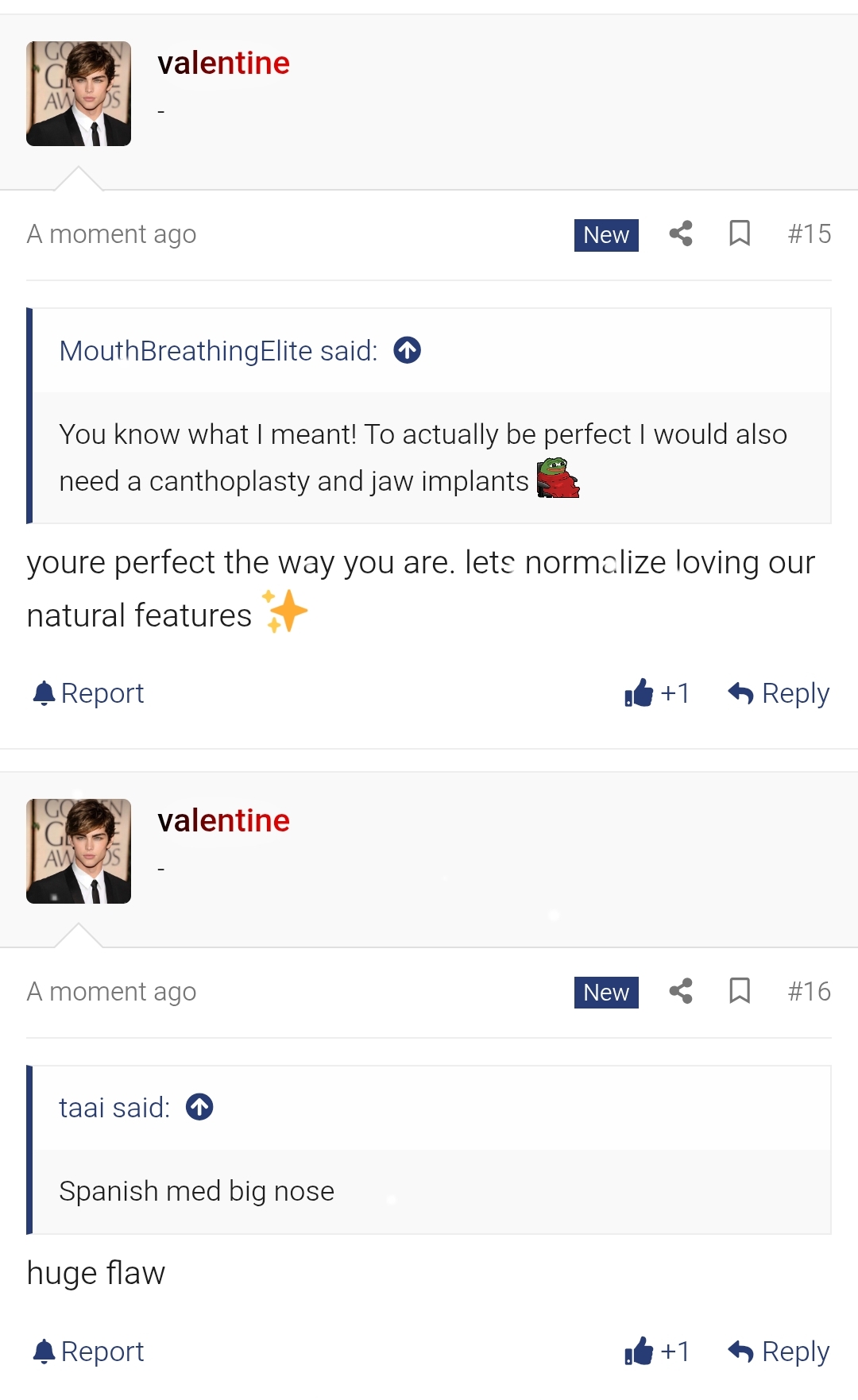Bookmark post #16 using the bookmark icon

[x=739, y=991]
